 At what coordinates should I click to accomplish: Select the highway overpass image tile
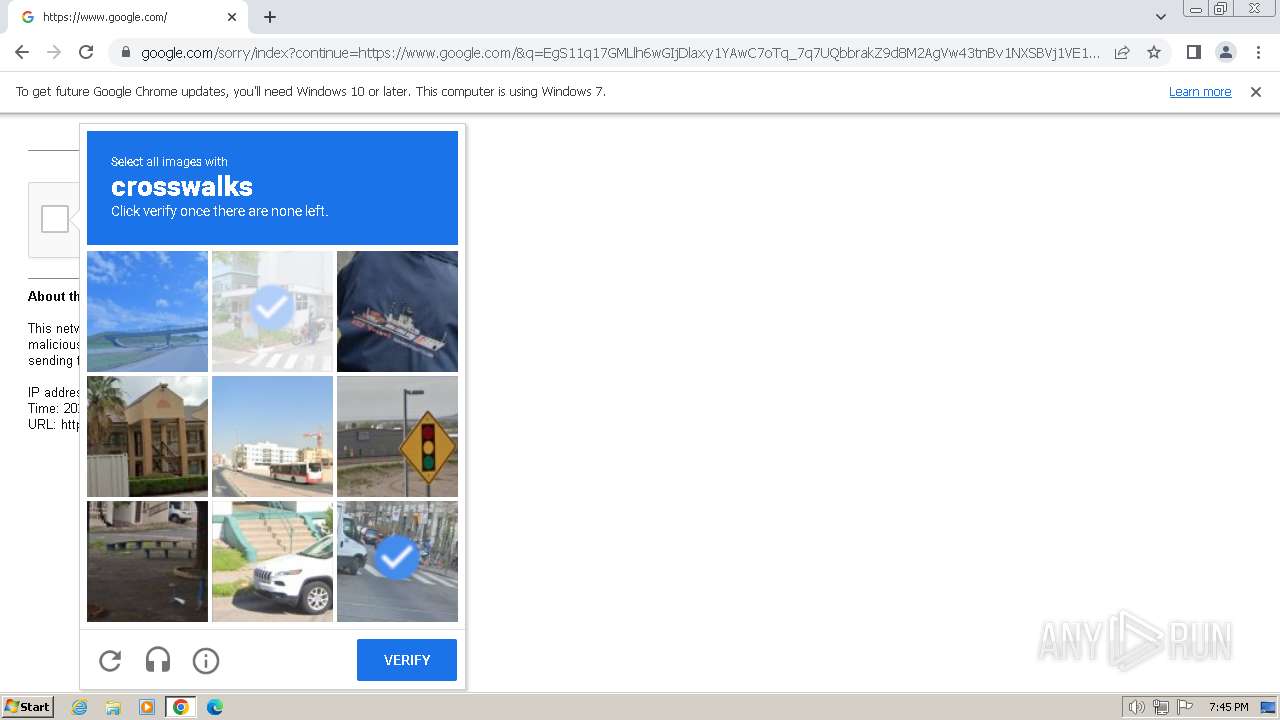(147, 311)
